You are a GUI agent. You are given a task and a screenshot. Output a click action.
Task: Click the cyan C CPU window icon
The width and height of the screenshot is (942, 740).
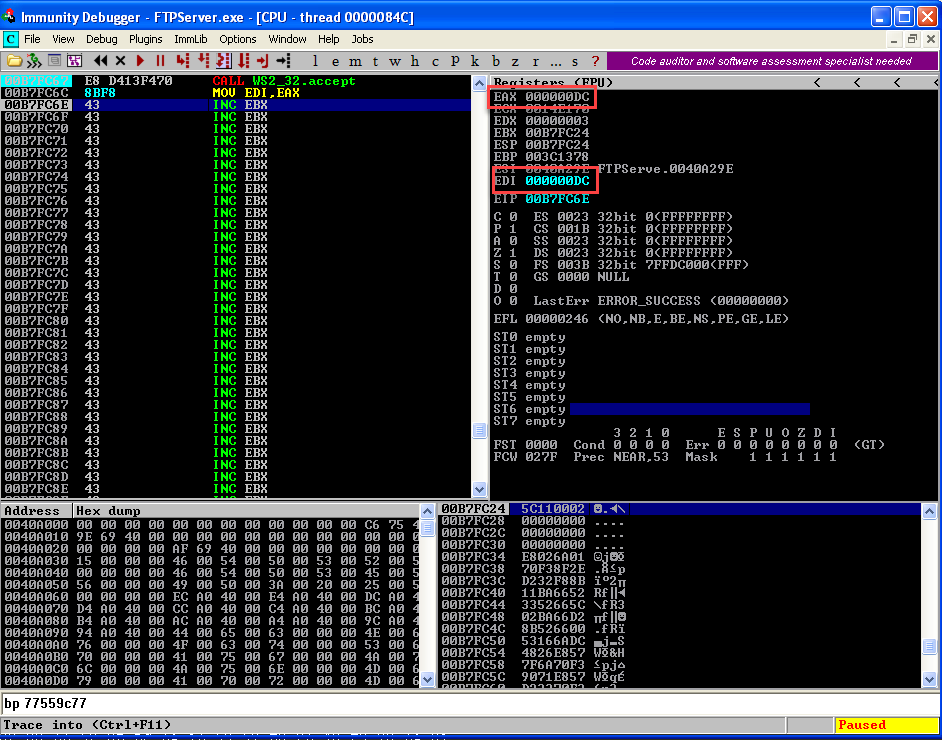(x=10, y=40)
